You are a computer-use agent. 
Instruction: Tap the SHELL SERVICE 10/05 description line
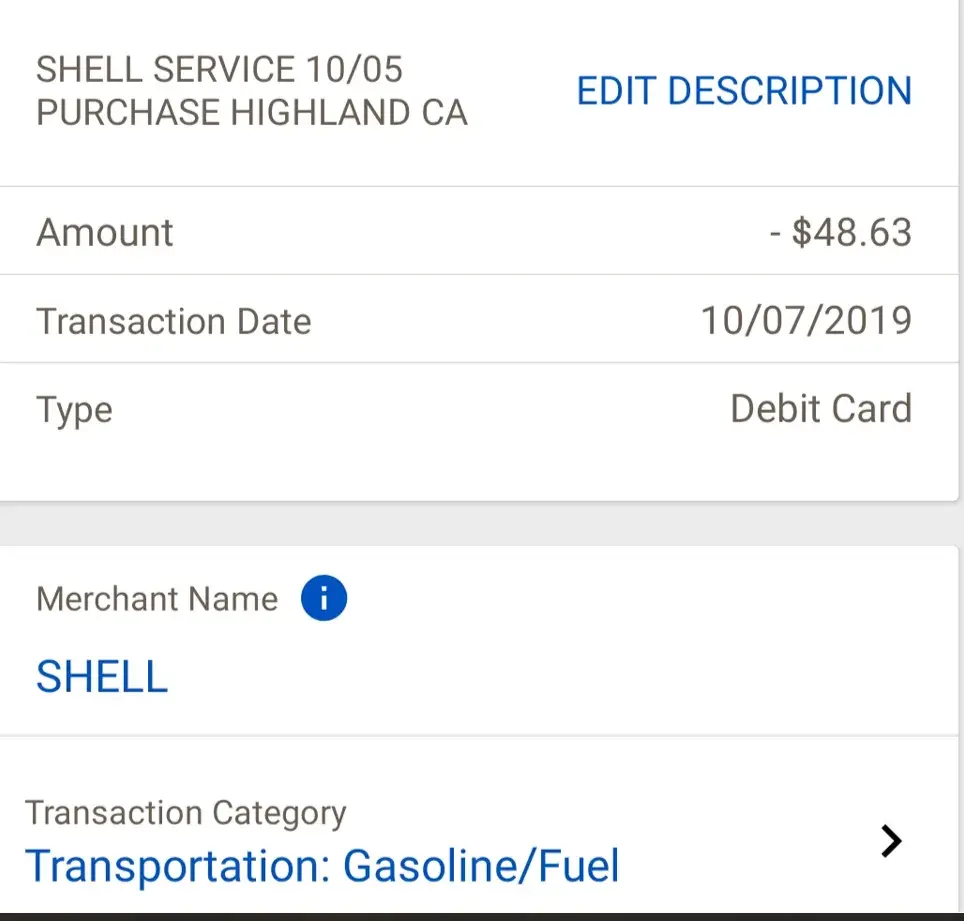219,70
